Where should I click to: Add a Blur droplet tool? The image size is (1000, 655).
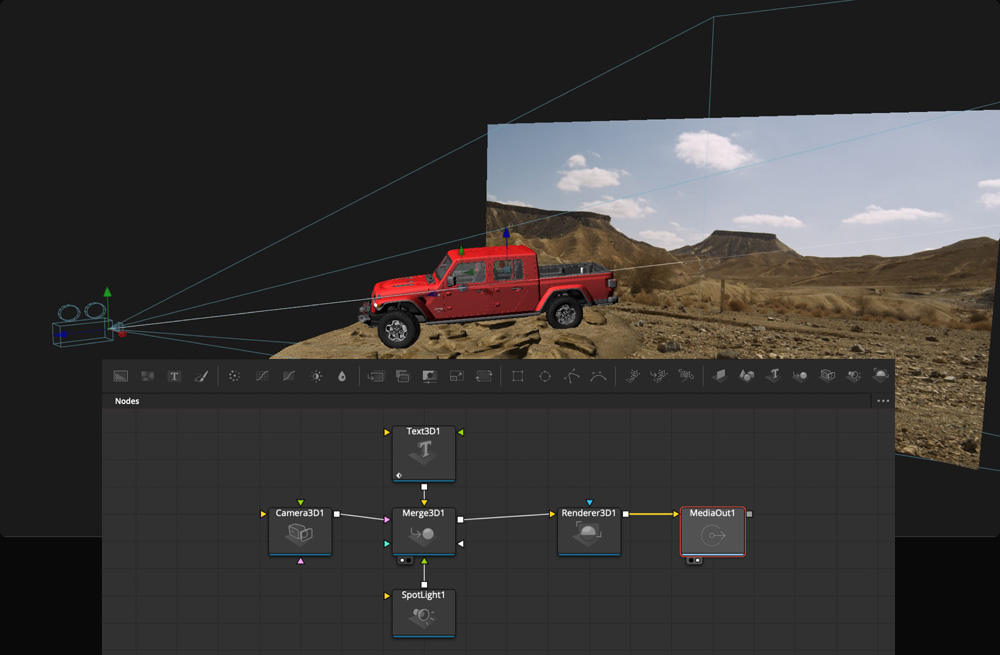coord(342,376)
